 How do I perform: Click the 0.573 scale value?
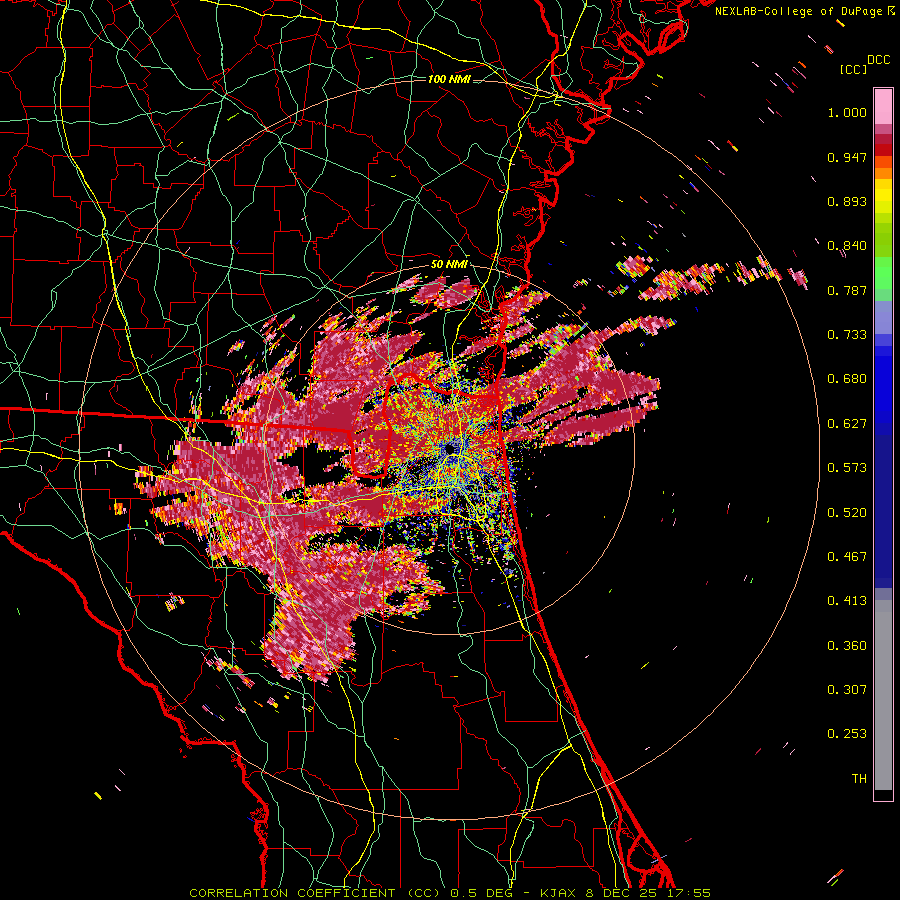pyautogui.click(x=847, y=468)
